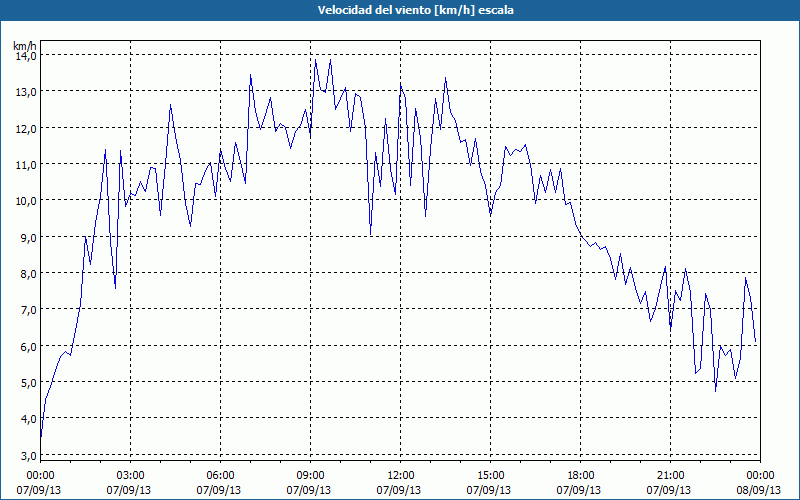Select the 3,0 y-axis label
This screenshot has width=800, height=500.
tap(28, 455)
